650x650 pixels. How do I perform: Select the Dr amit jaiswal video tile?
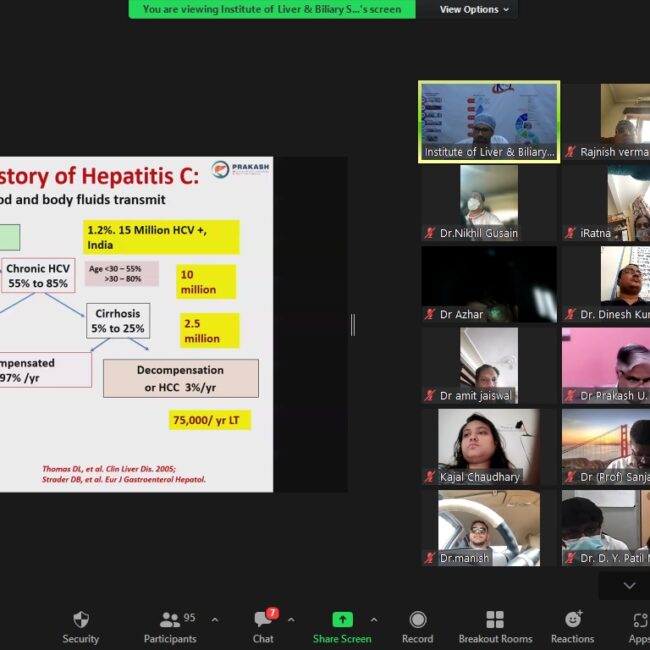(489, 366)
